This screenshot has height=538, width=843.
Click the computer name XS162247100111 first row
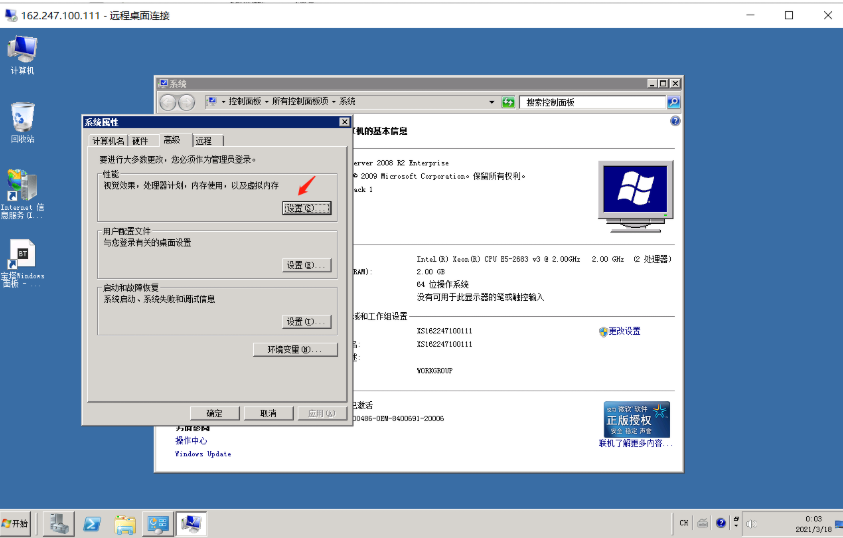click(x=444, y=331)
